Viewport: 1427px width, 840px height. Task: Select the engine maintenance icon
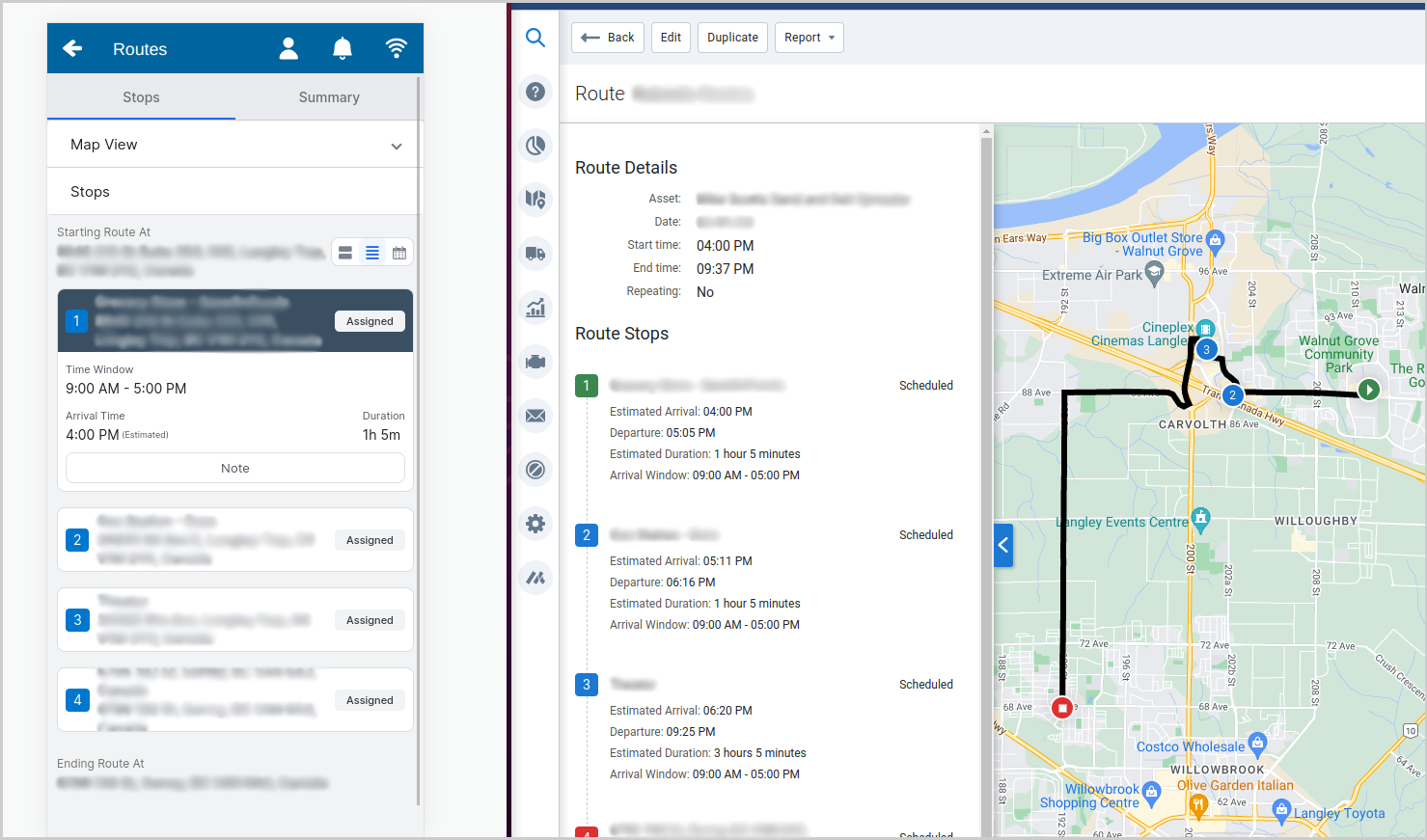[x=535, y=362]
